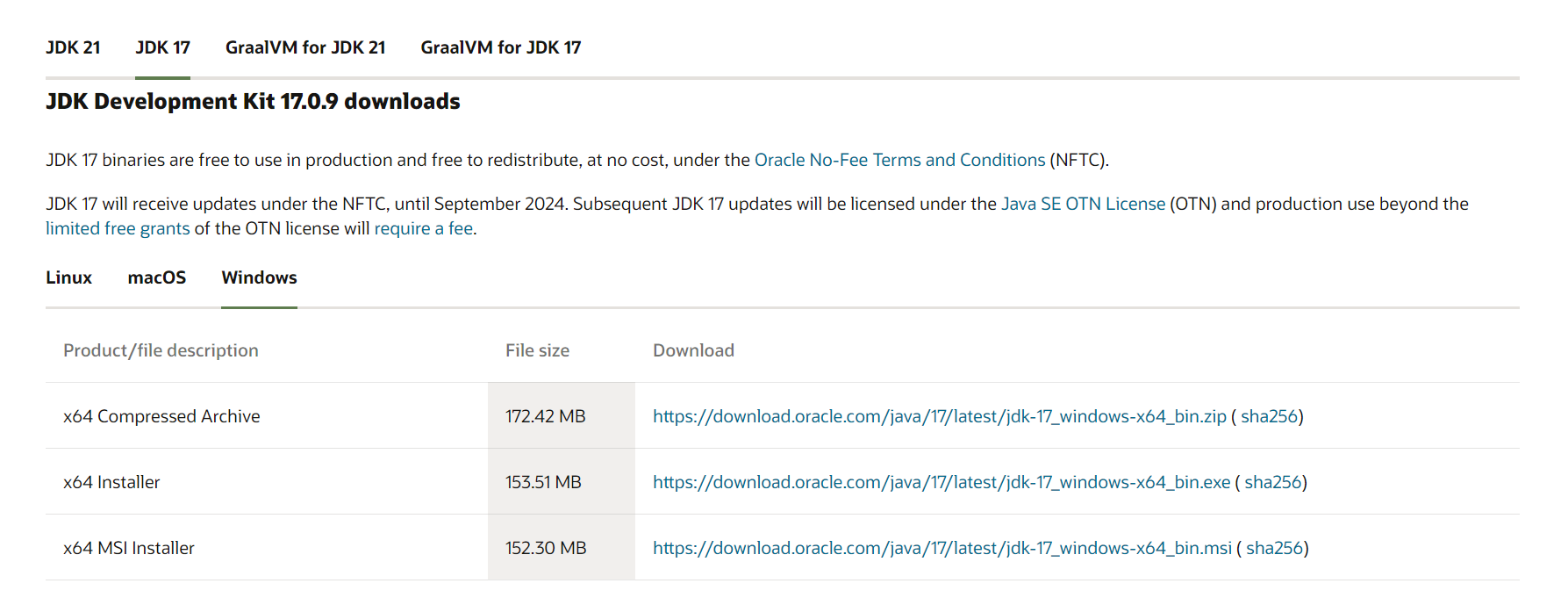Open the GraalVM for JDK 21 tab

coord(305,47)
